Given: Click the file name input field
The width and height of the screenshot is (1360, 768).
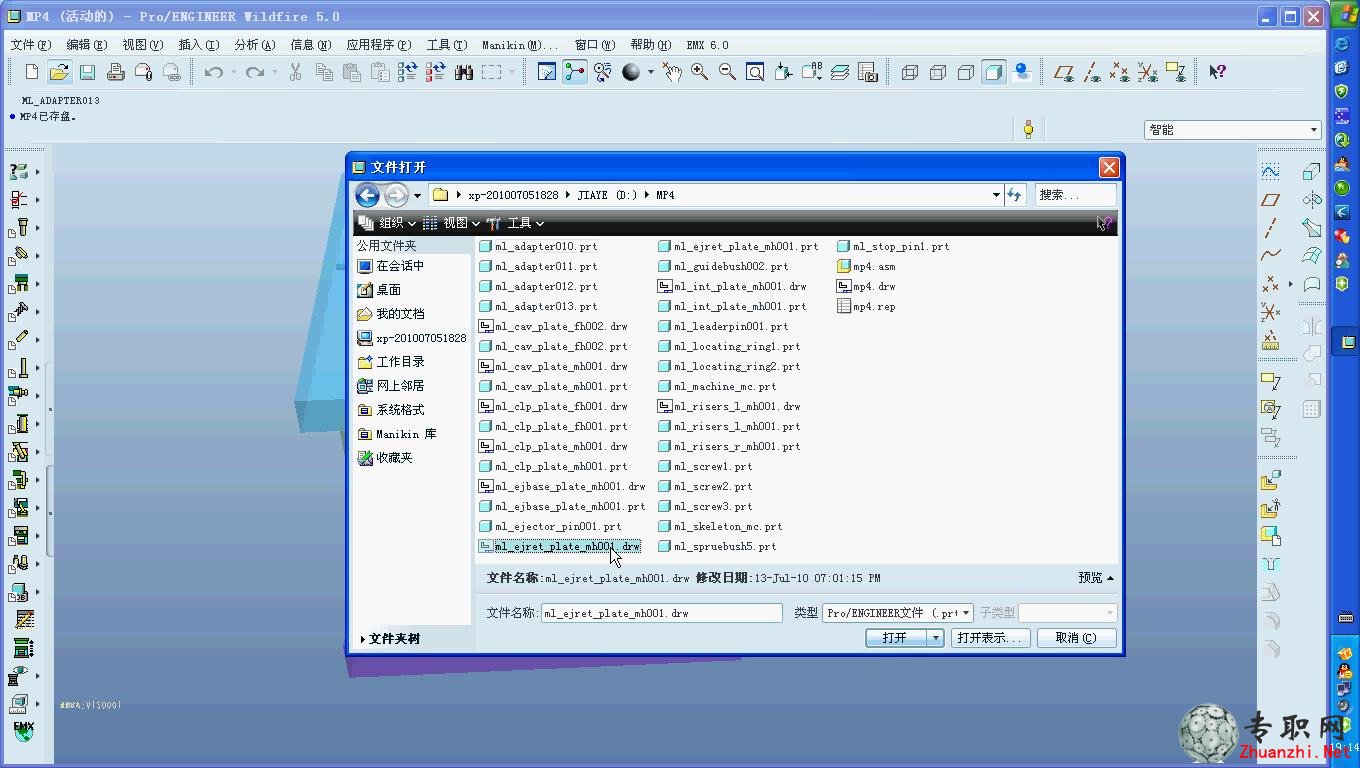Looking at the screenshot, I should (x=661, y=613).
